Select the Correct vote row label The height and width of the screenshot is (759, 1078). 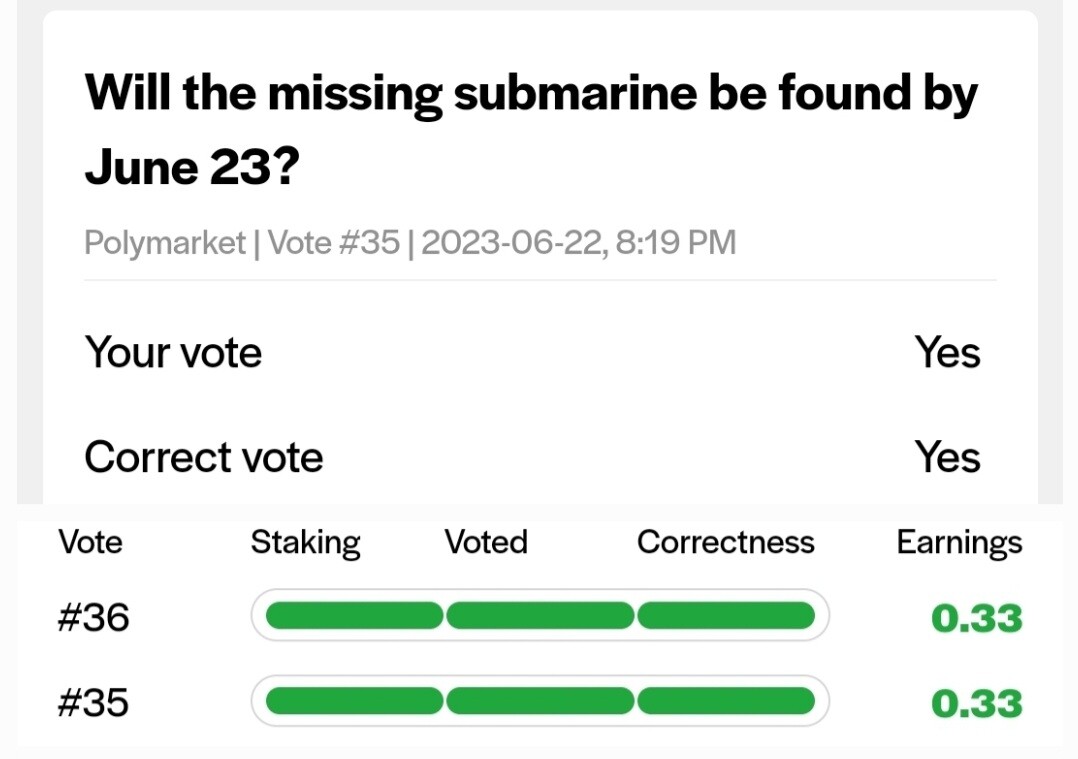[204, 457]
